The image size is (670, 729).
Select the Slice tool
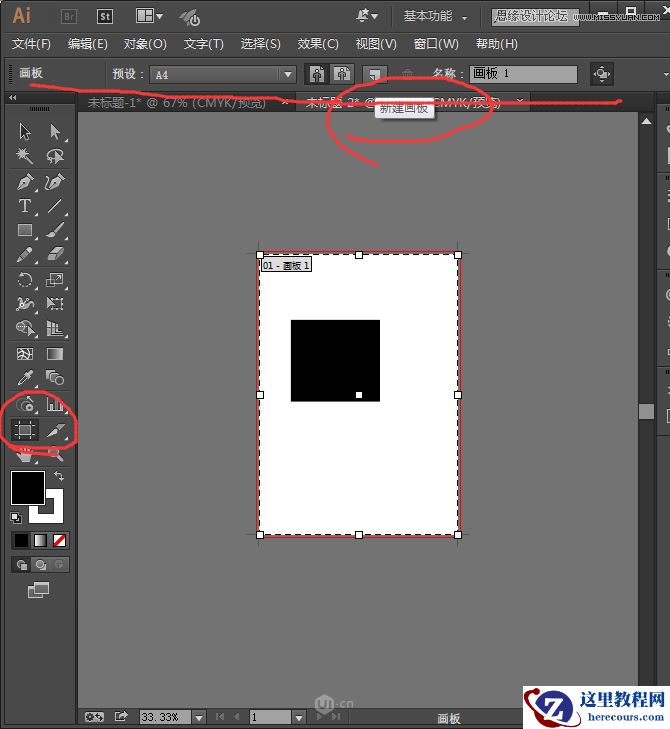(56, 430)
